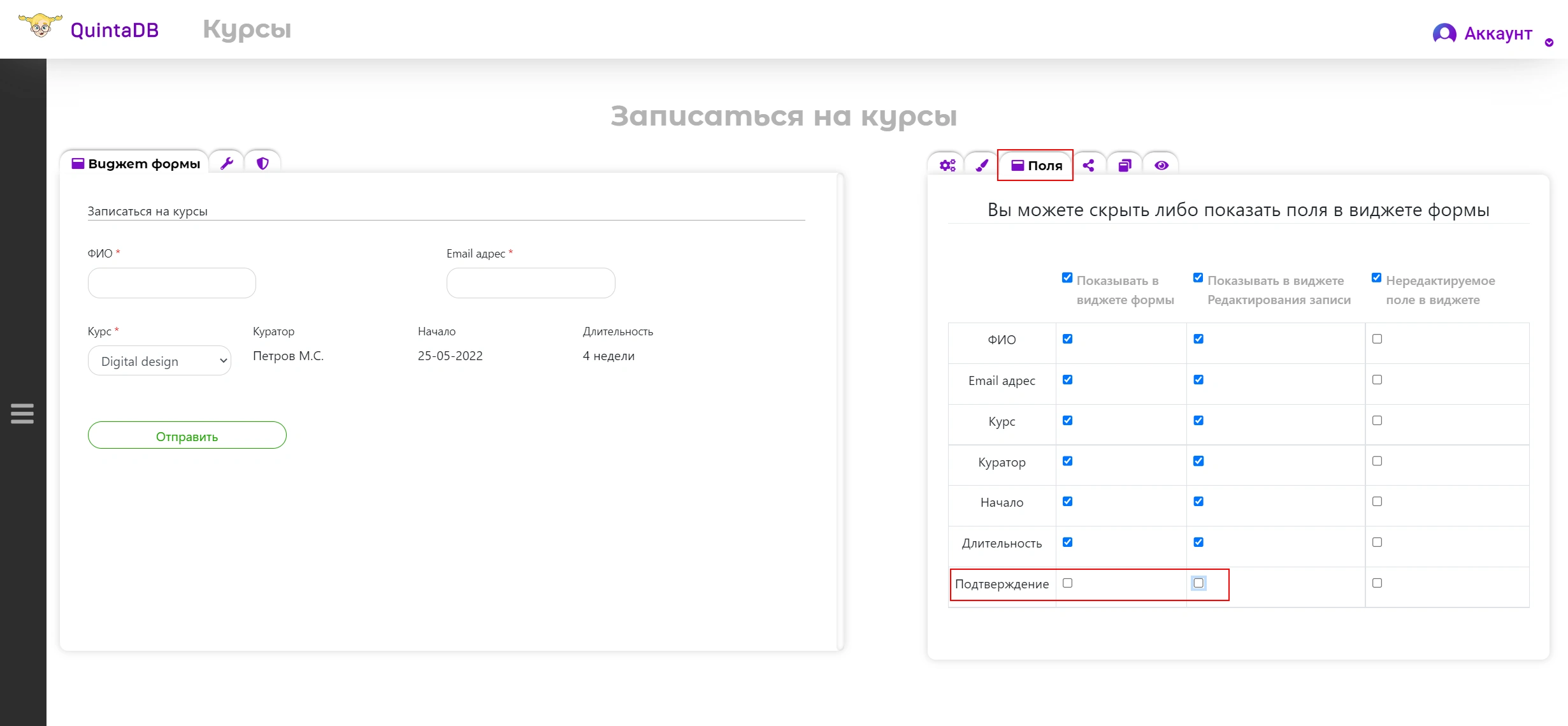
Task: Uncheck Длительность show in form widget
Action: pyautogui.click(x=1068, y=542)
